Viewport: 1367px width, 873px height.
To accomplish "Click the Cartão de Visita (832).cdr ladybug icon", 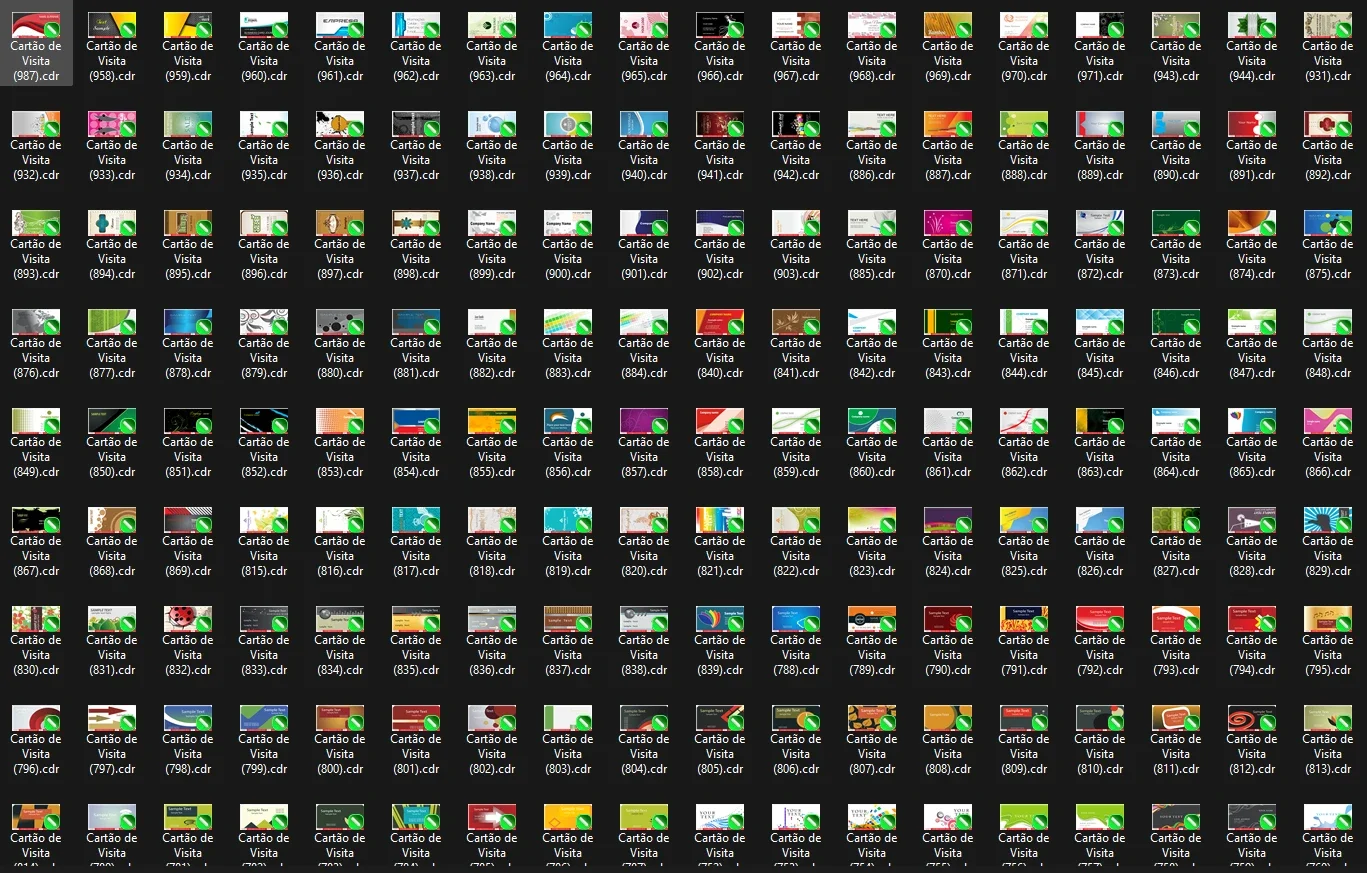I will coord(188,619).
